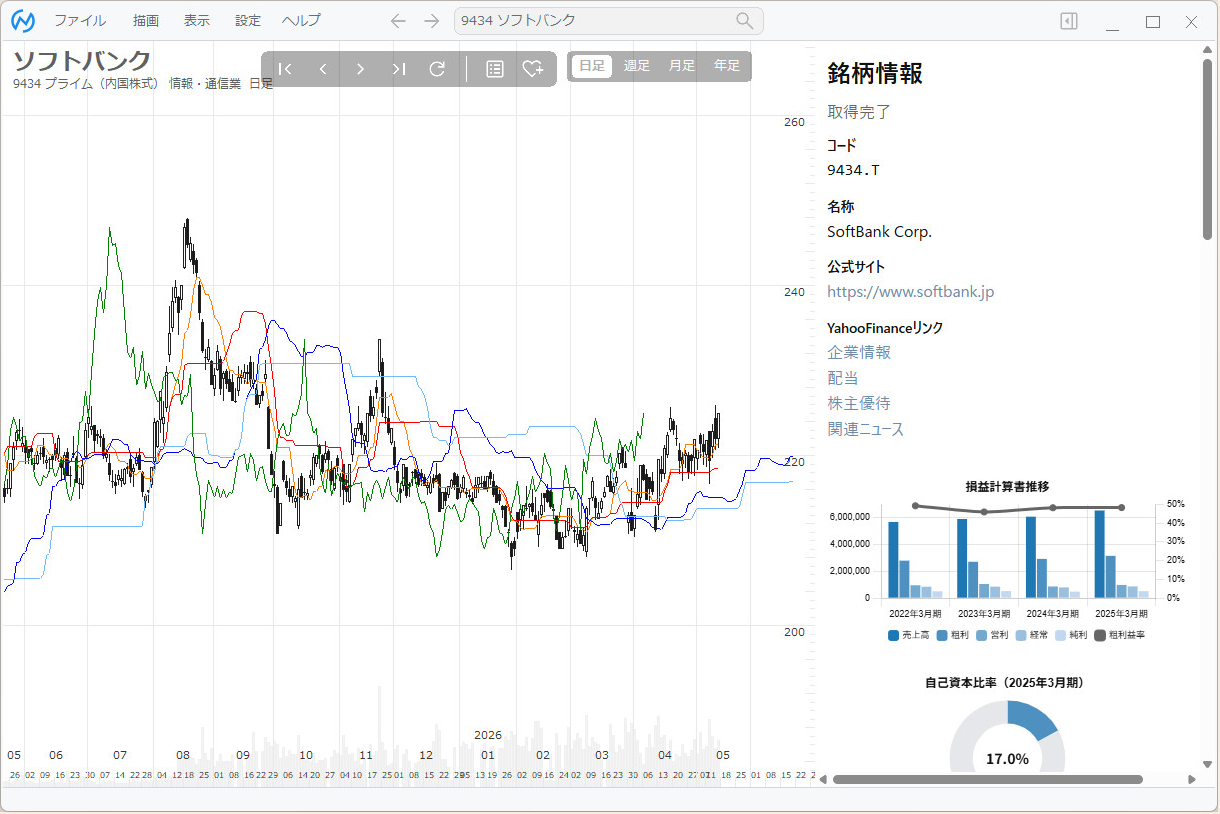Open the 描画 menu

[146, 21]
